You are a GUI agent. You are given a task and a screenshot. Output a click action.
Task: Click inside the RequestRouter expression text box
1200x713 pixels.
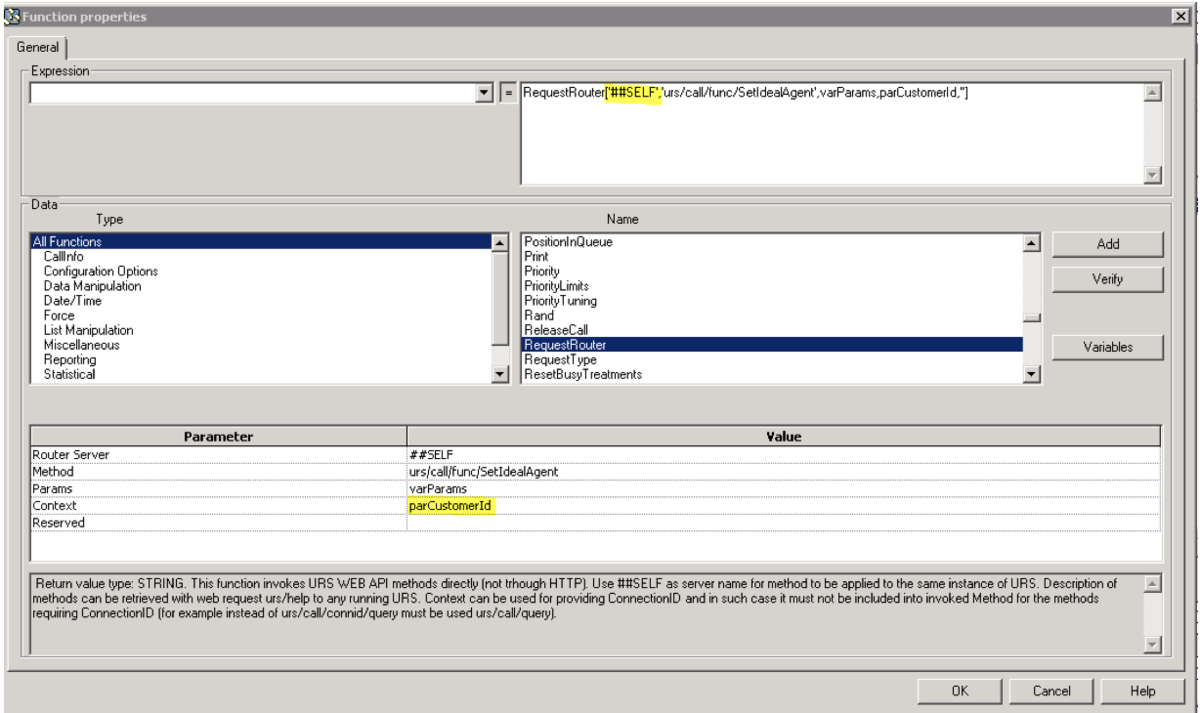point(831,134)
